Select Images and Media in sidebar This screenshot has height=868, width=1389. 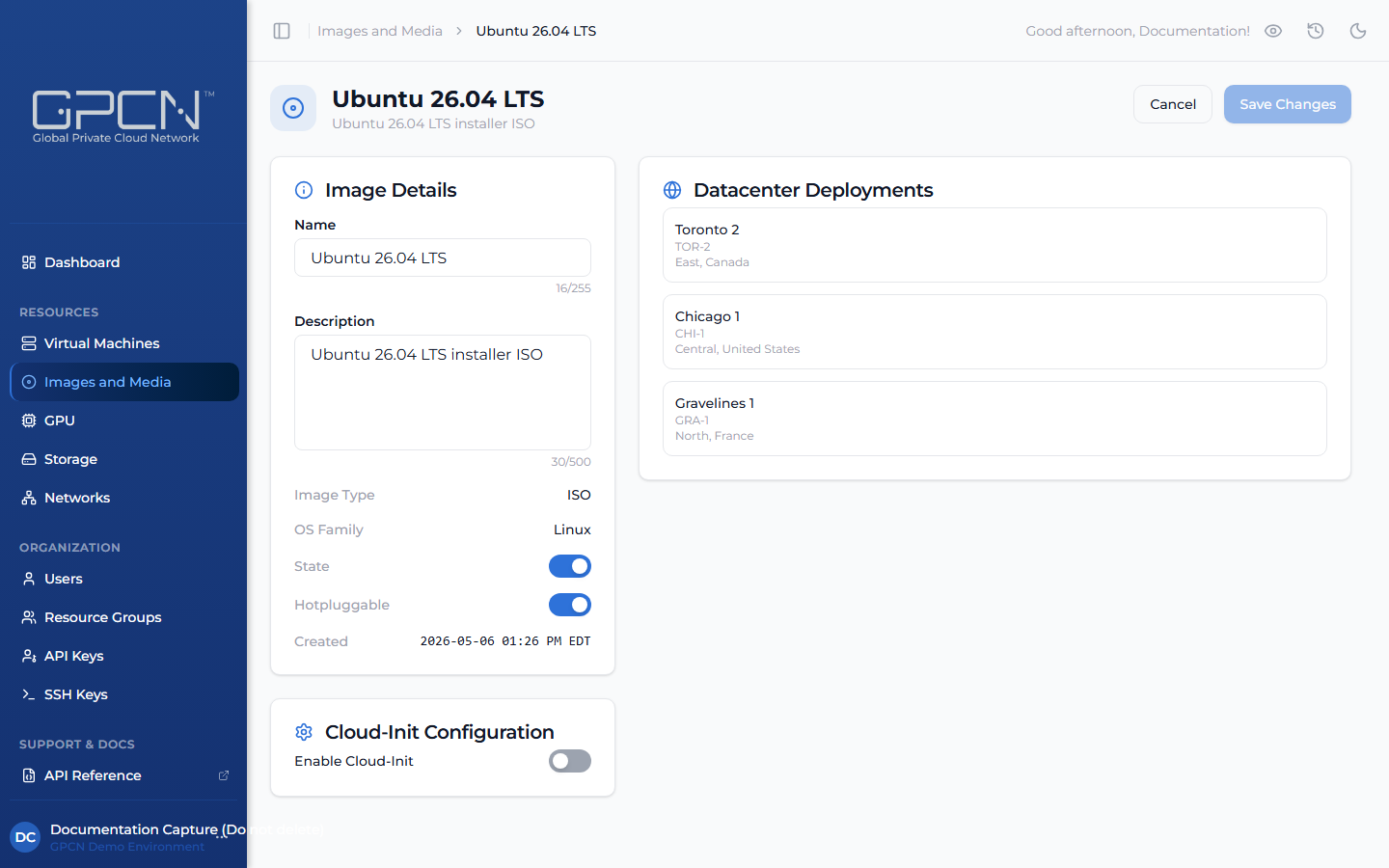(124, 382)
